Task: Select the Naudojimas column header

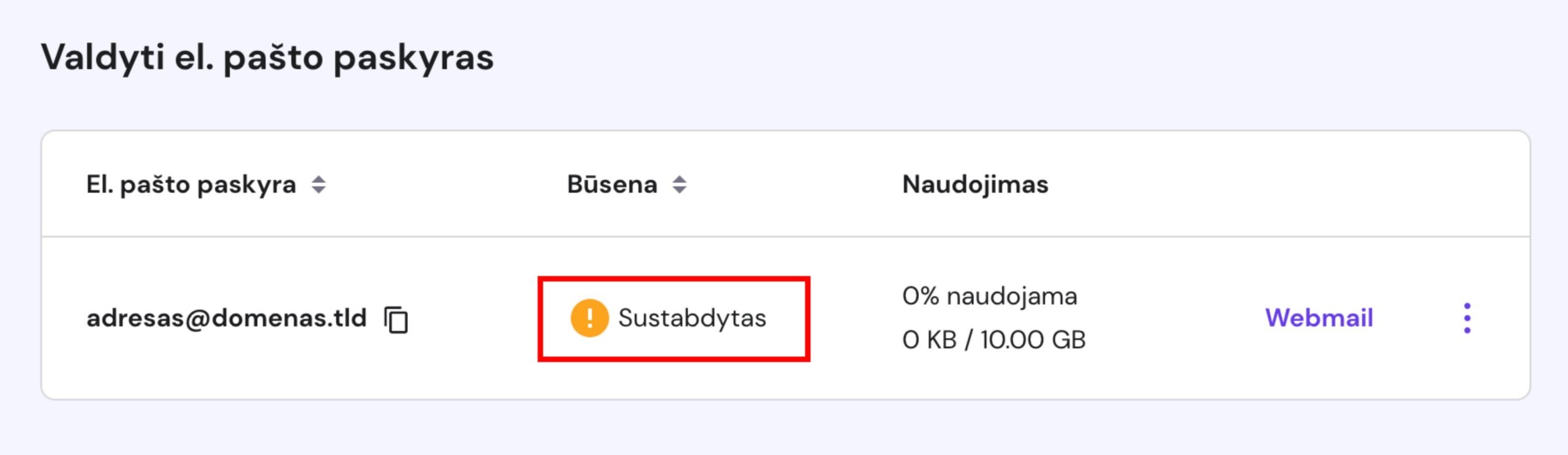Action: [x=975, y=184]
